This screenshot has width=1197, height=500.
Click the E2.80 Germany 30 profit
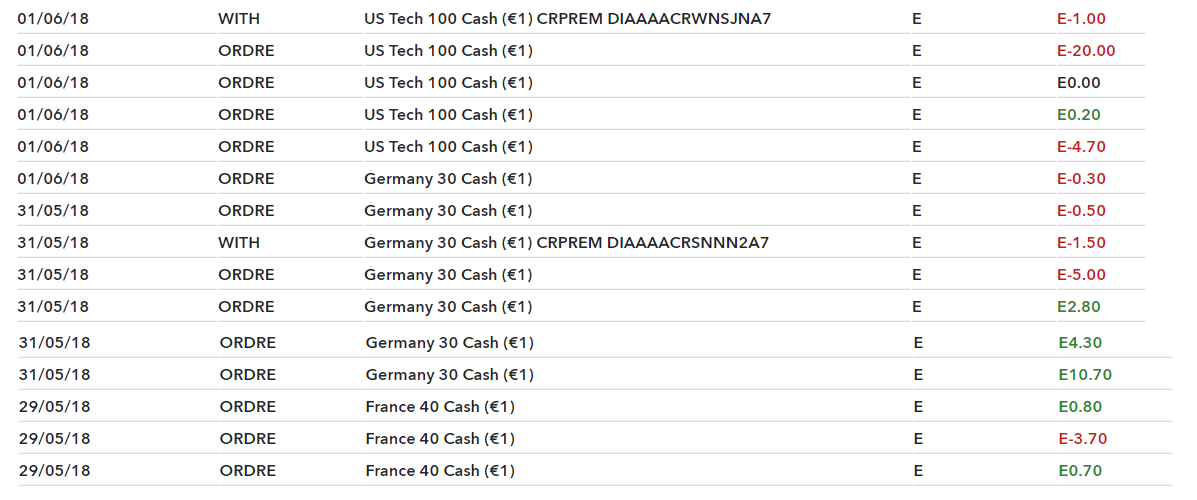(1079, 307)
